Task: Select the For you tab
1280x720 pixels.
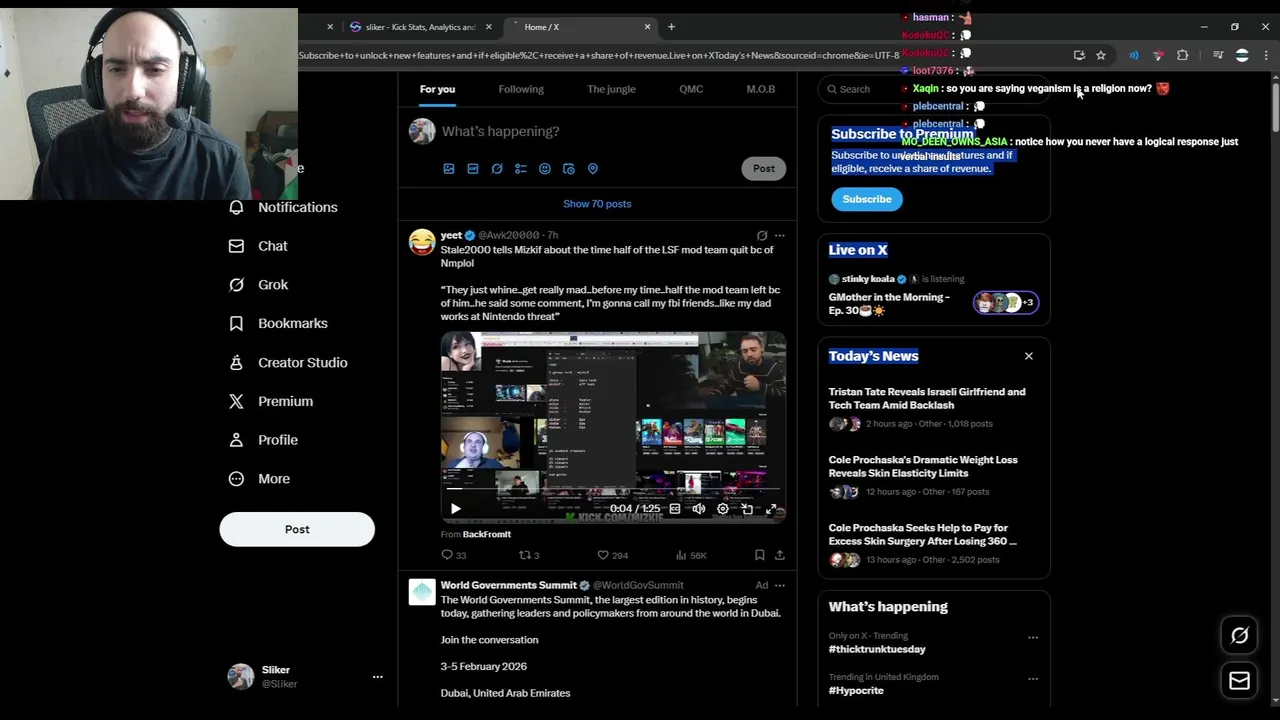Action: click(x=437, y=89)
